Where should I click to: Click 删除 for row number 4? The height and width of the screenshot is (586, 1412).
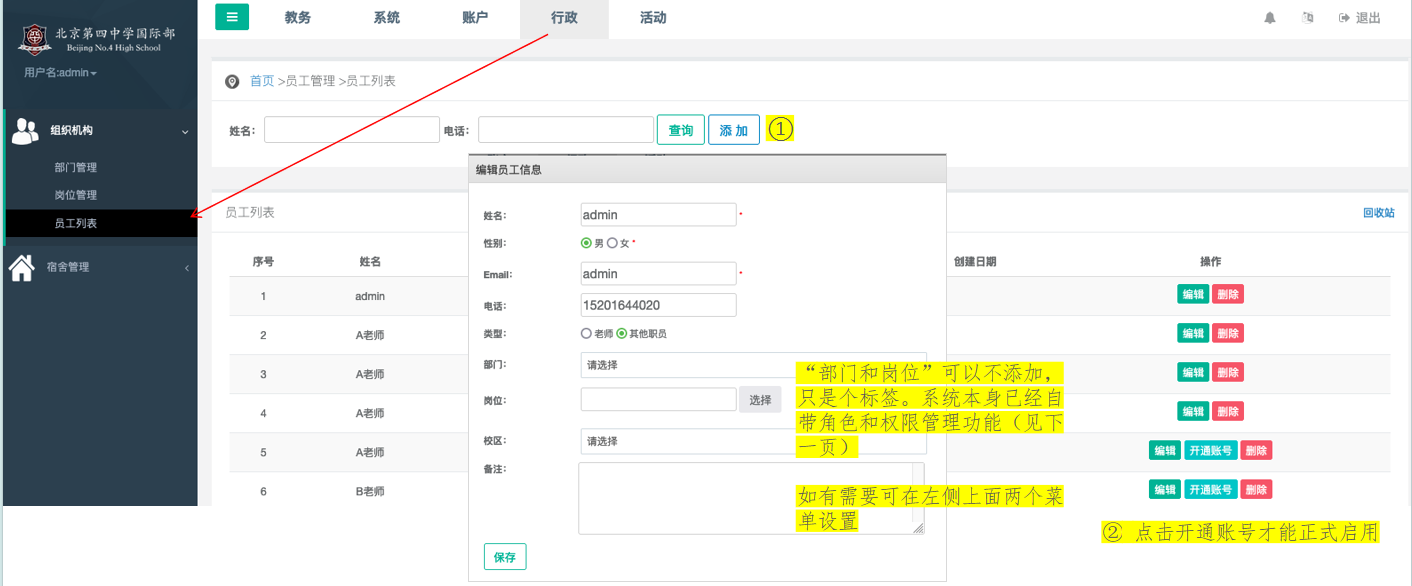1228,411
